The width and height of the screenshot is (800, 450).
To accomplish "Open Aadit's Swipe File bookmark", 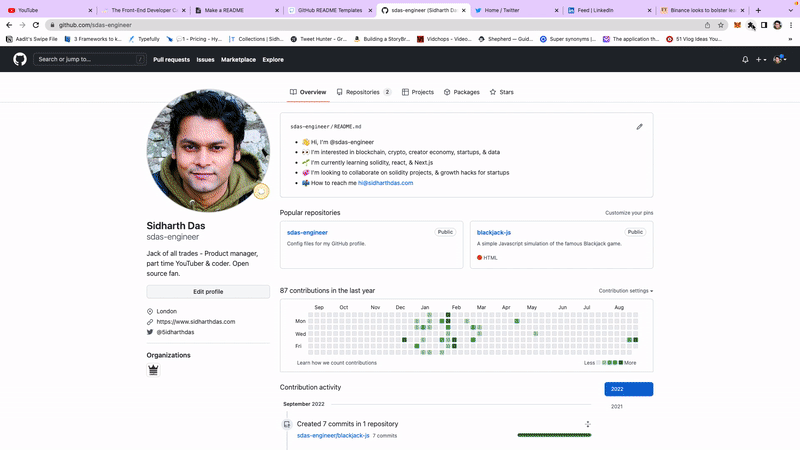I will (x=32, y=39).
